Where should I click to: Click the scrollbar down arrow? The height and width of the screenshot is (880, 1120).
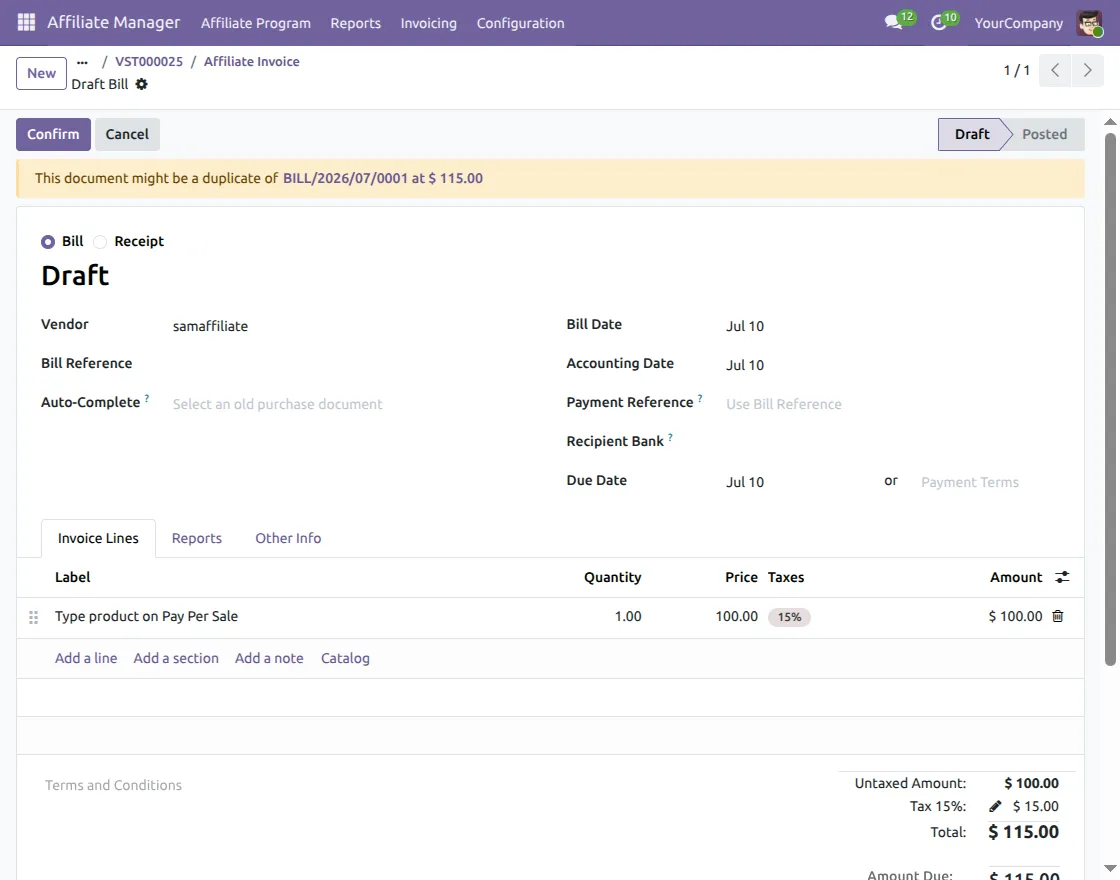click(1110, 869)
